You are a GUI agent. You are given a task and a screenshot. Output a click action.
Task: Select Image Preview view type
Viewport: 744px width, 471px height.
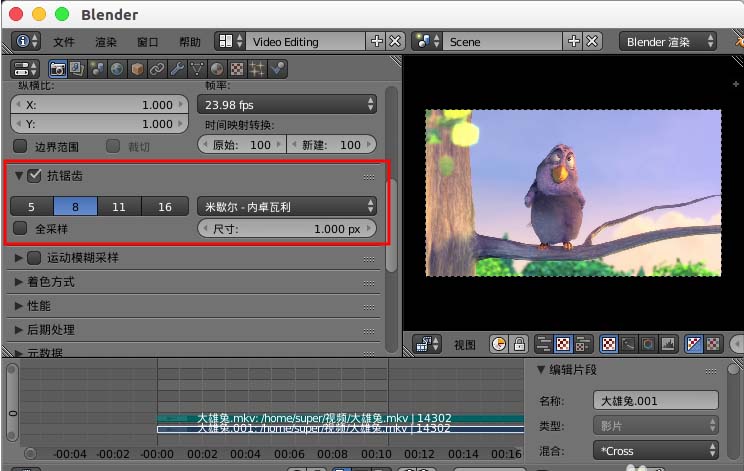[x=563, y=344]
